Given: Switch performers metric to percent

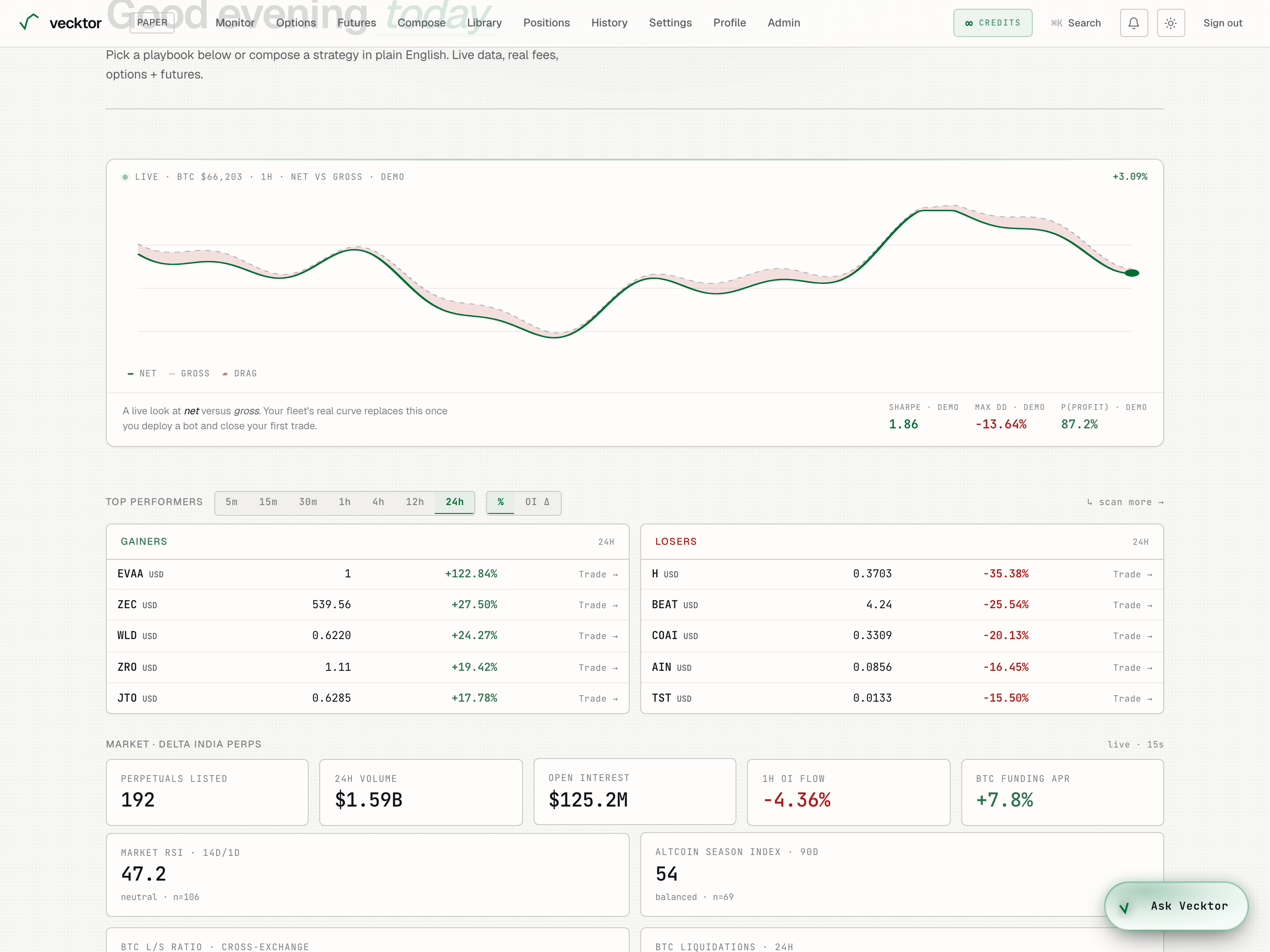Looking at the screenshot, I should pyautogui.click(x=501, y=502).
